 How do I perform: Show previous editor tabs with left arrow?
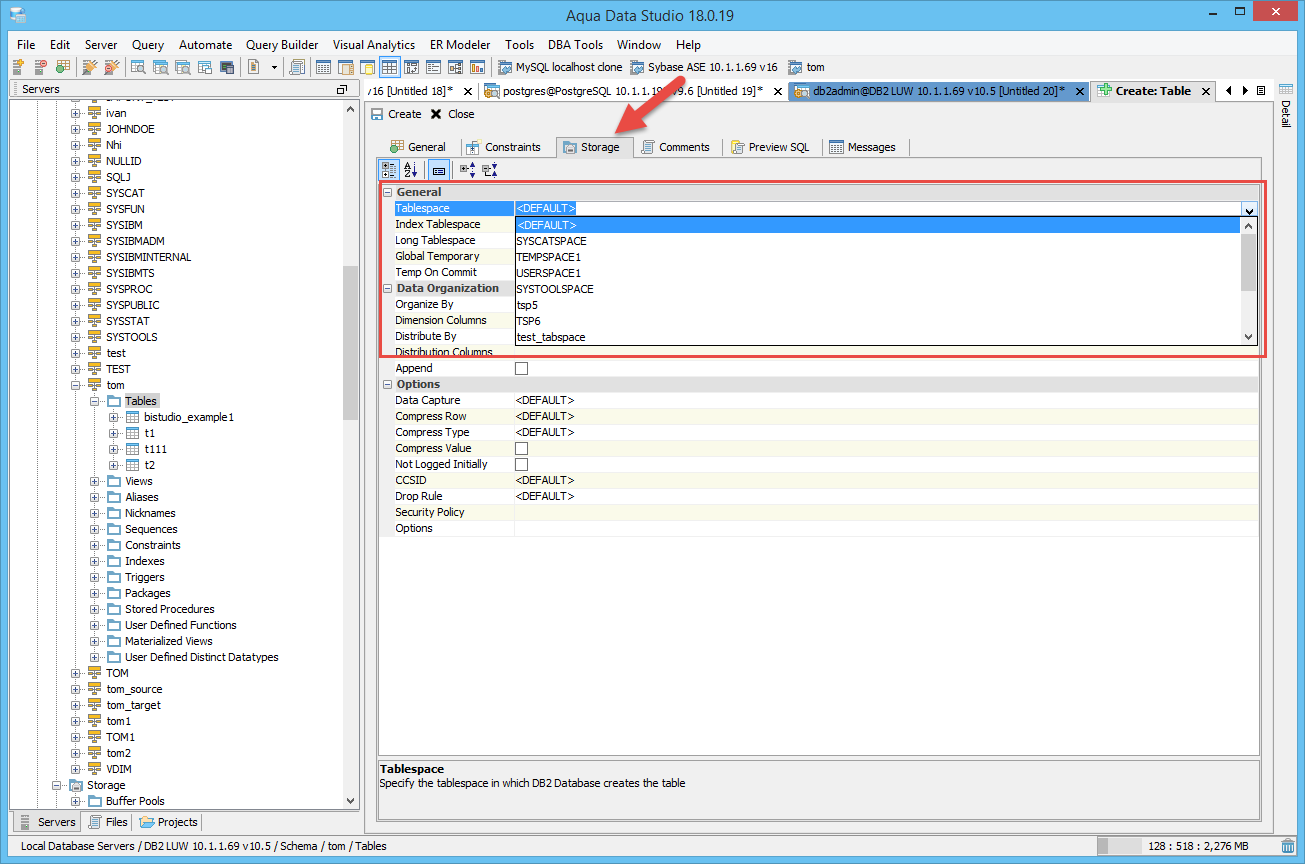pyautogui.click(x=1228, y=90)
